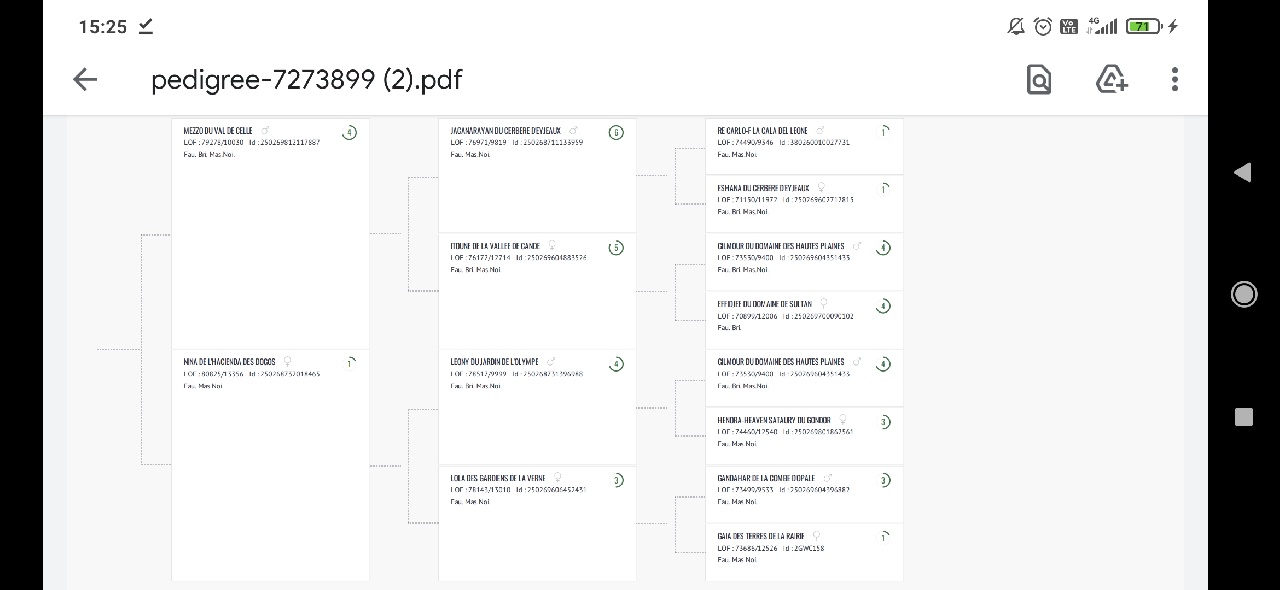Screen dimensions: 1280x590
Task: Go back using the arrow beside the file name
Action: [85, 80]
